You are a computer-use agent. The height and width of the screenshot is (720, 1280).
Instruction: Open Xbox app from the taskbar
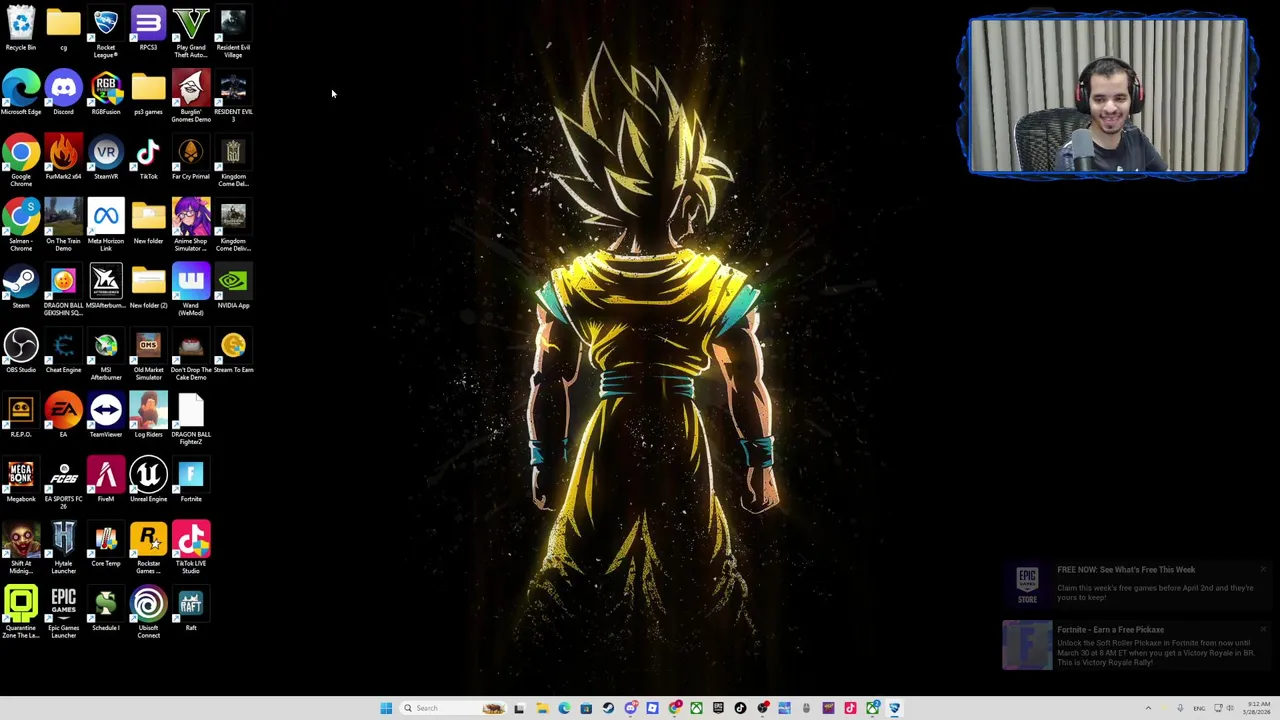pyautogui.click(x=697, y=708)
